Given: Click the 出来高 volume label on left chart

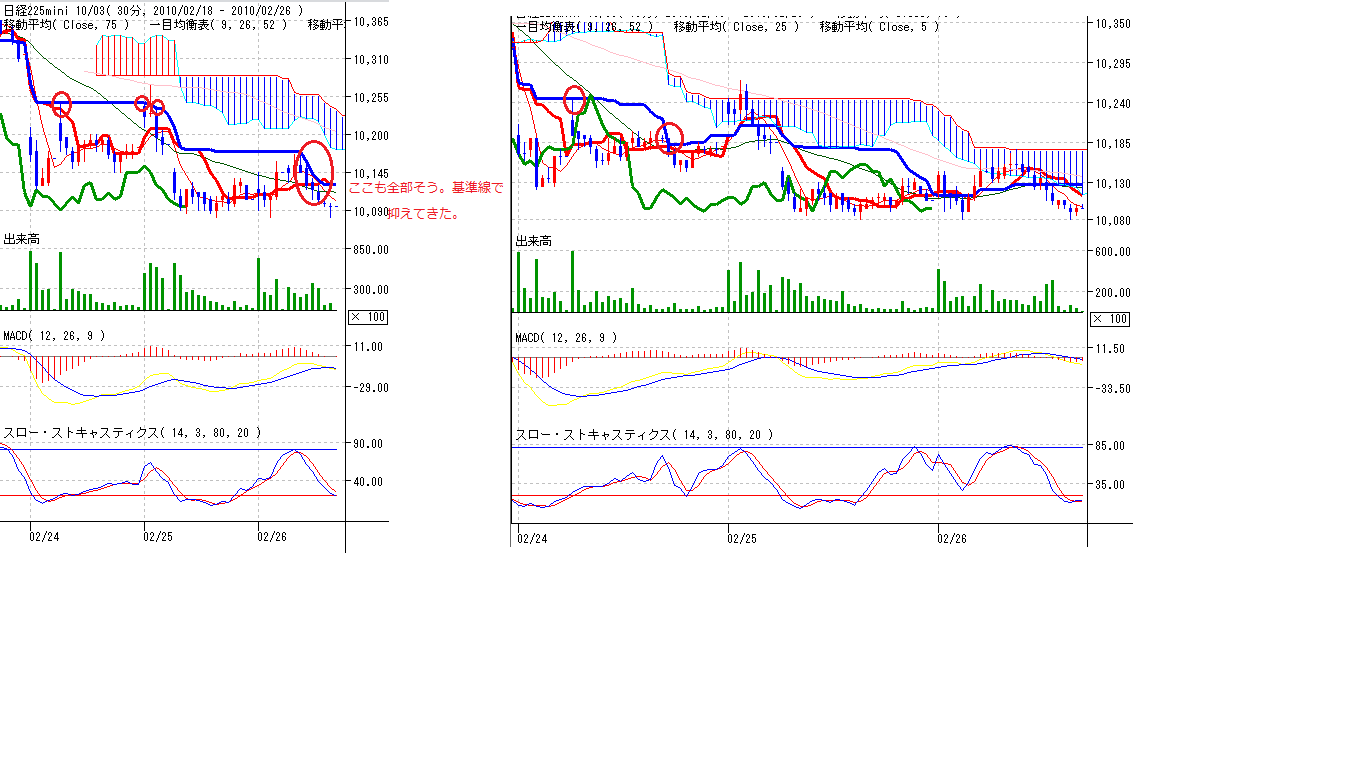Looking at the screenshot, I should tap(22, 240).
